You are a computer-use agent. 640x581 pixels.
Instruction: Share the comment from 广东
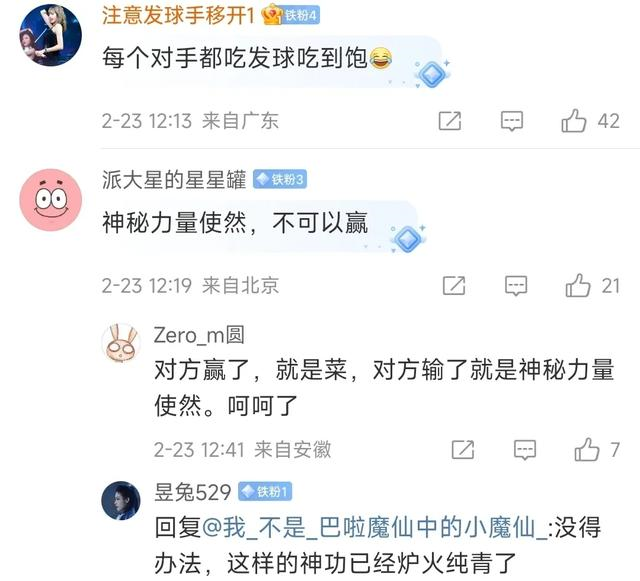pos(450,121)
